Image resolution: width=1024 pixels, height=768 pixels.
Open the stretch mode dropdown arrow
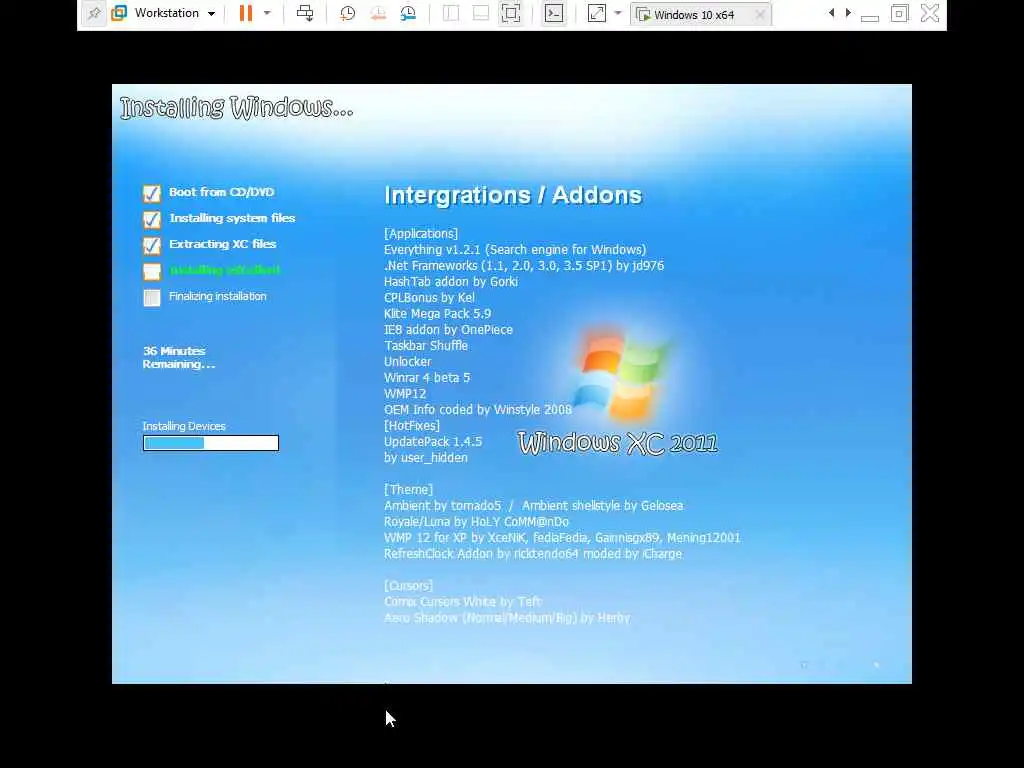click(618, 13)
